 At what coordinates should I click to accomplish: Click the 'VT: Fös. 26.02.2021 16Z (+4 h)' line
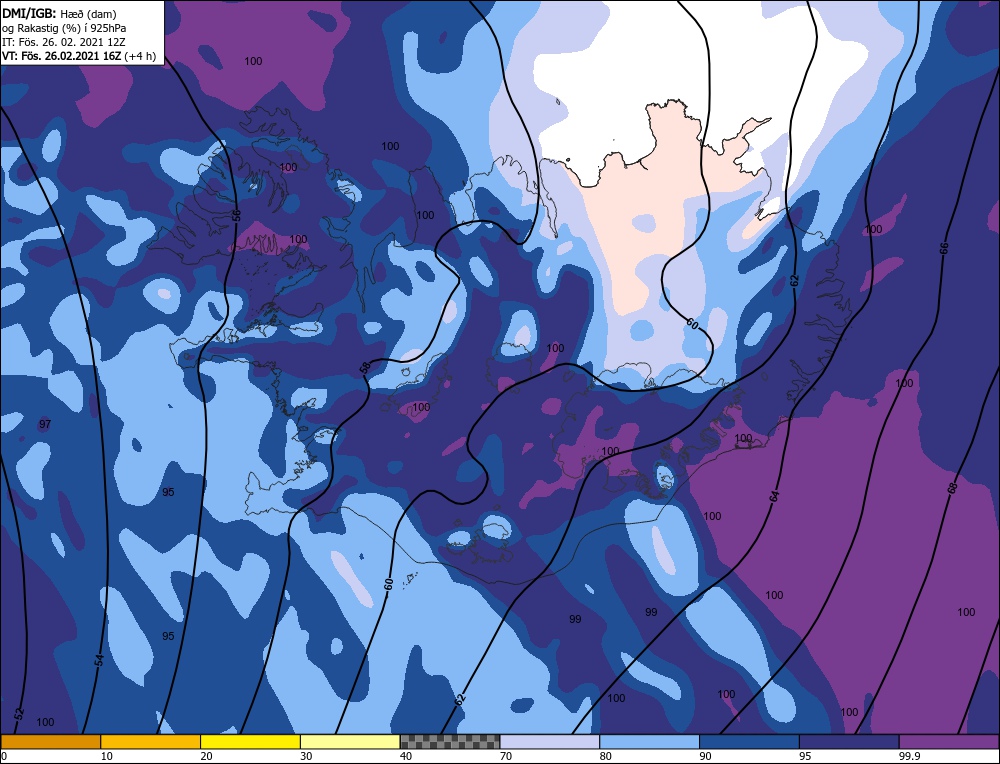78,56
